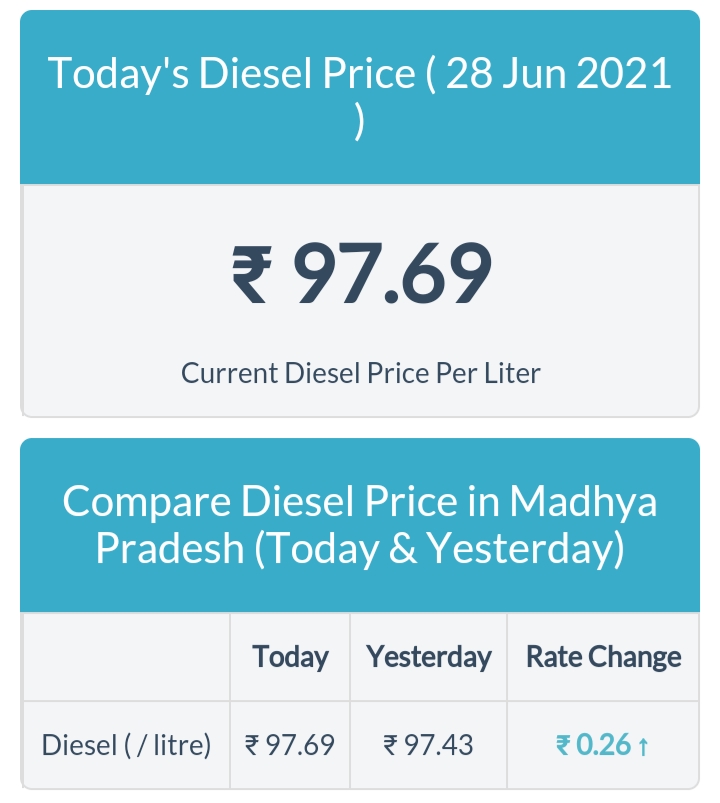Click the up arrow beside ₹ 0.26
Image resolution: width=720 pixels, height=803 pixels.
pyautogui.click(x=643, y=746)
